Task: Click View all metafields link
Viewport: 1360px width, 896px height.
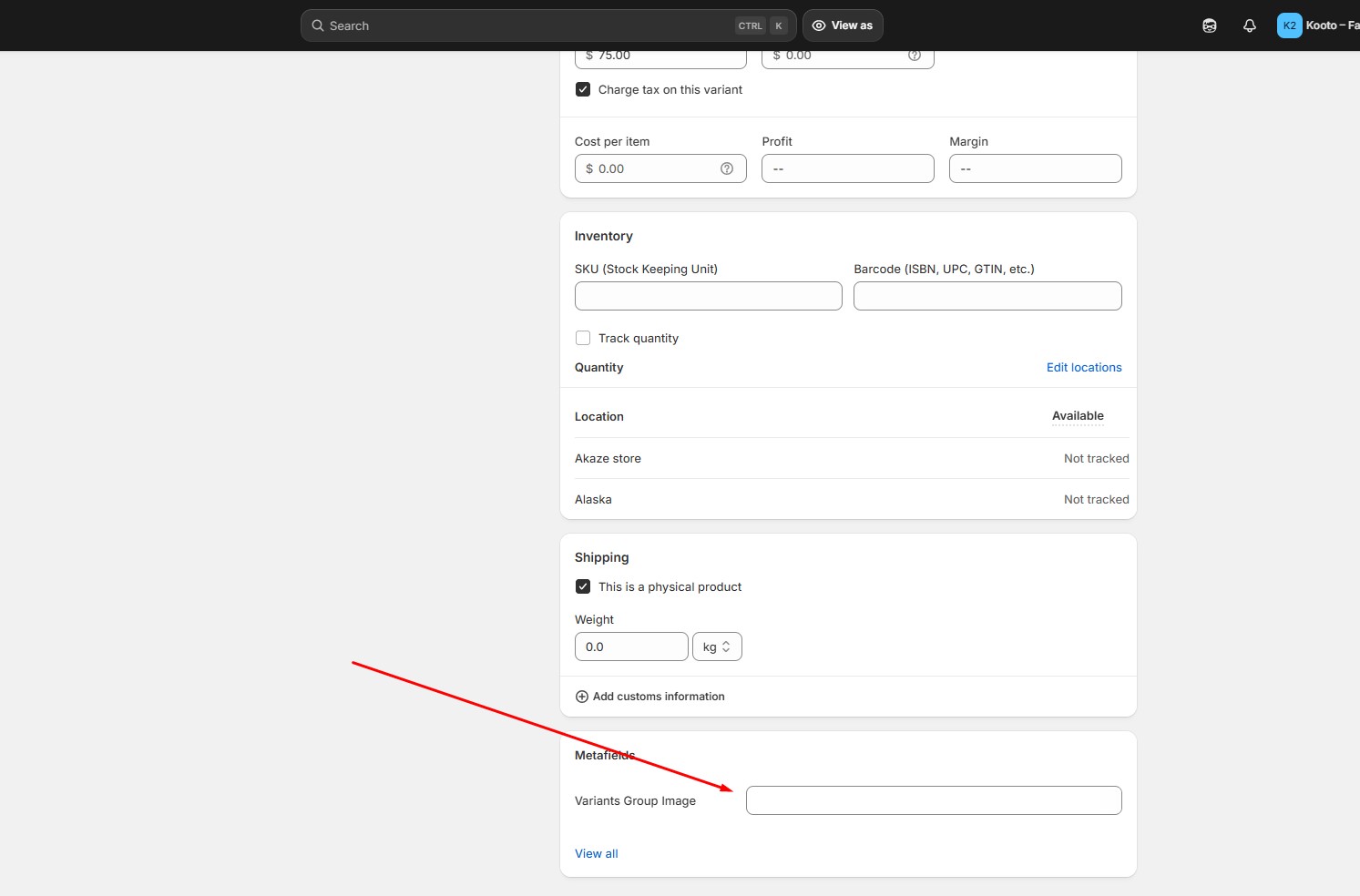Action: (x=596, y=854)
